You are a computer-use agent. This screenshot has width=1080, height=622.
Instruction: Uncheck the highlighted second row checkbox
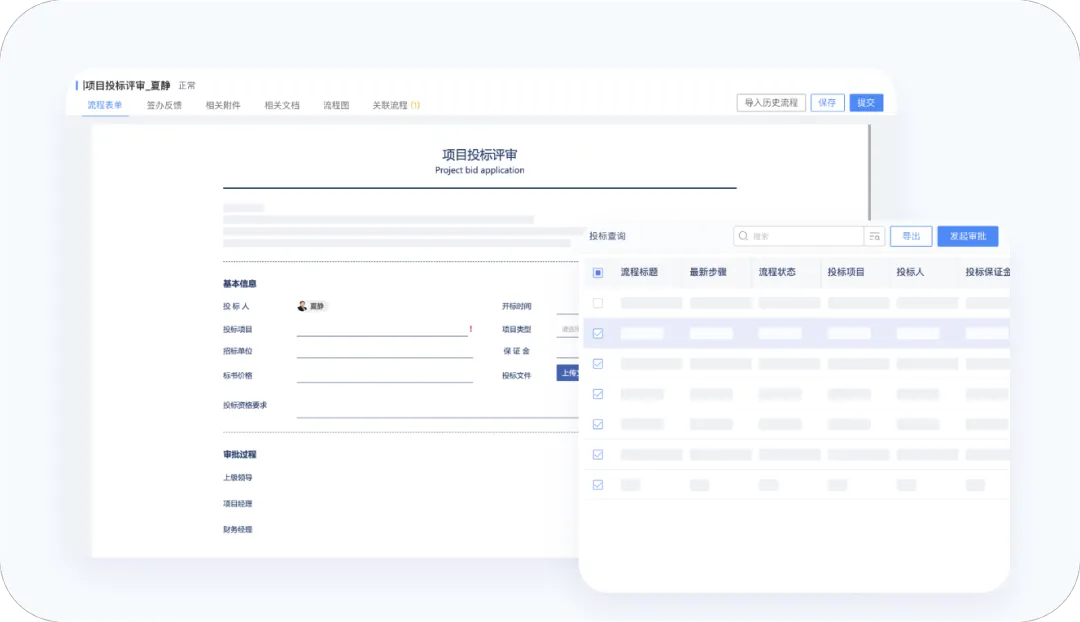click(x=598, y=333)
